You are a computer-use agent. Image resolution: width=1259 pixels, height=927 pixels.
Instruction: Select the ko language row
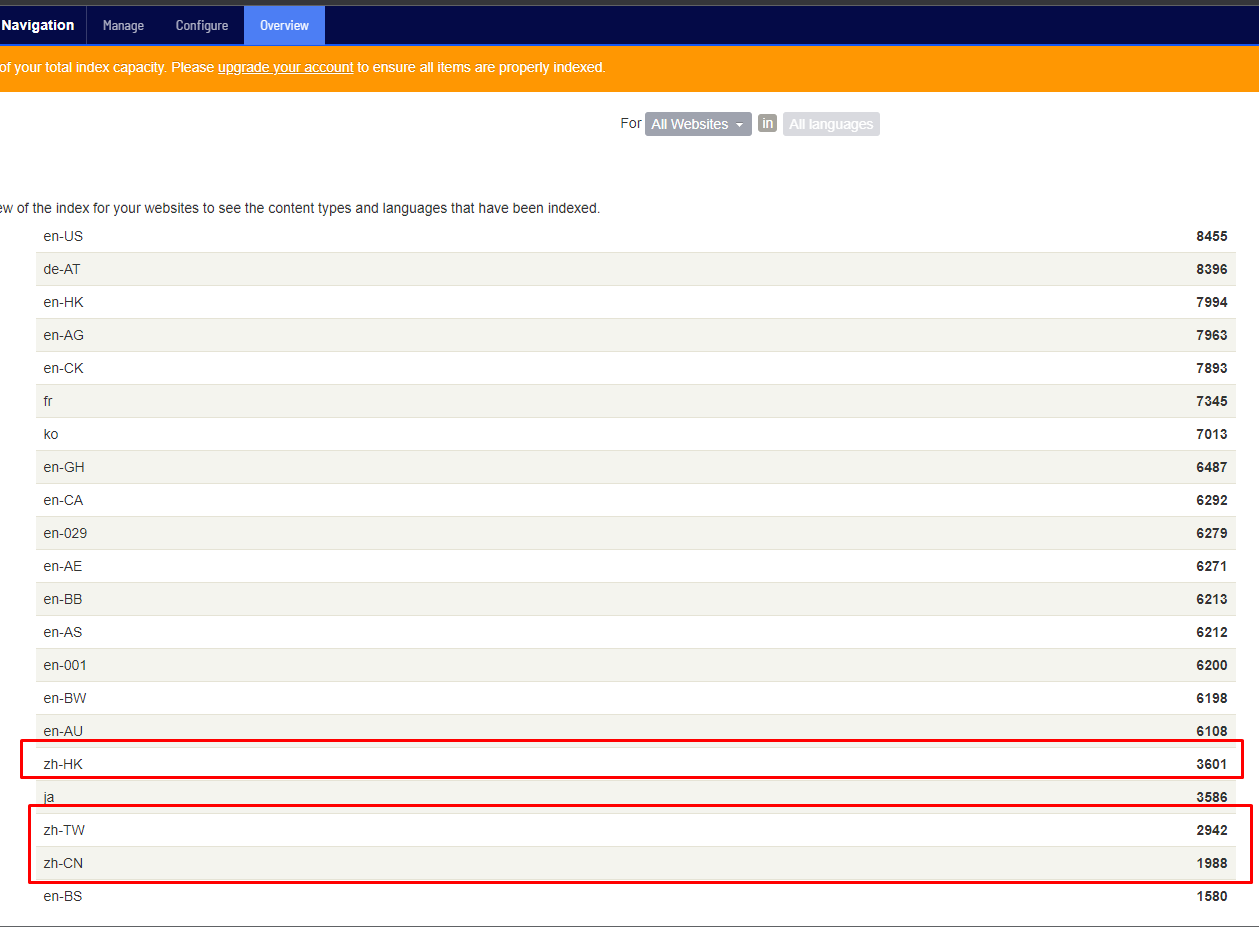point(51,434)
